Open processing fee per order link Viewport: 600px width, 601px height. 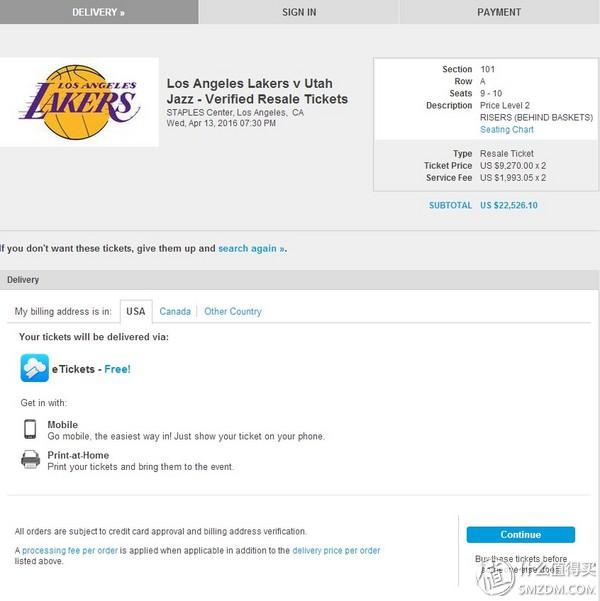tap(70, 550)
